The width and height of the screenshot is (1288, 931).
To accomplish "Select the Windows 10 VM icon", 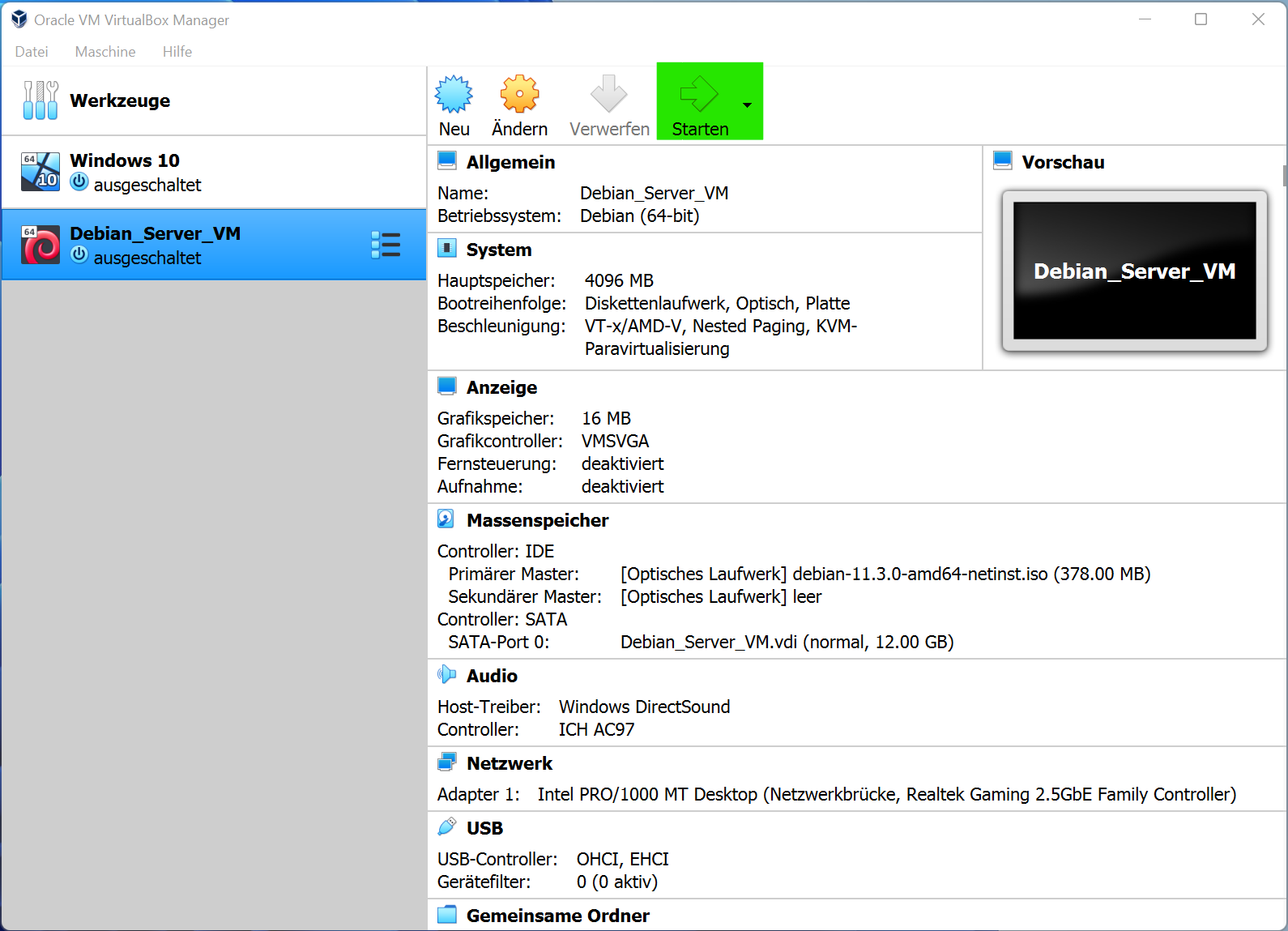I will click(41, 172).
